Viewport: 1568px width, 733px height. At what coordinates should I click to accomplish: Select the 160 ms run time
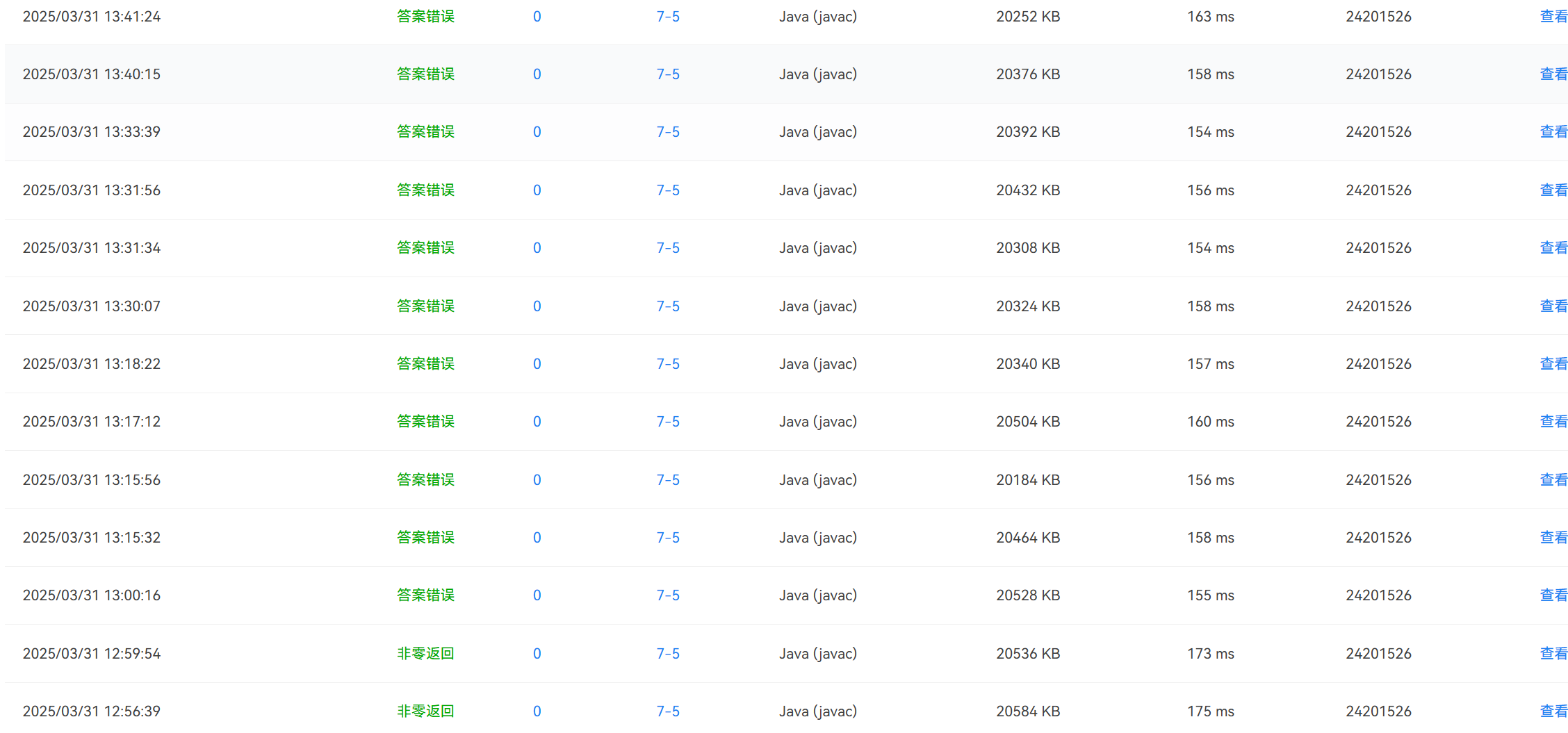tap(1211, 422)
